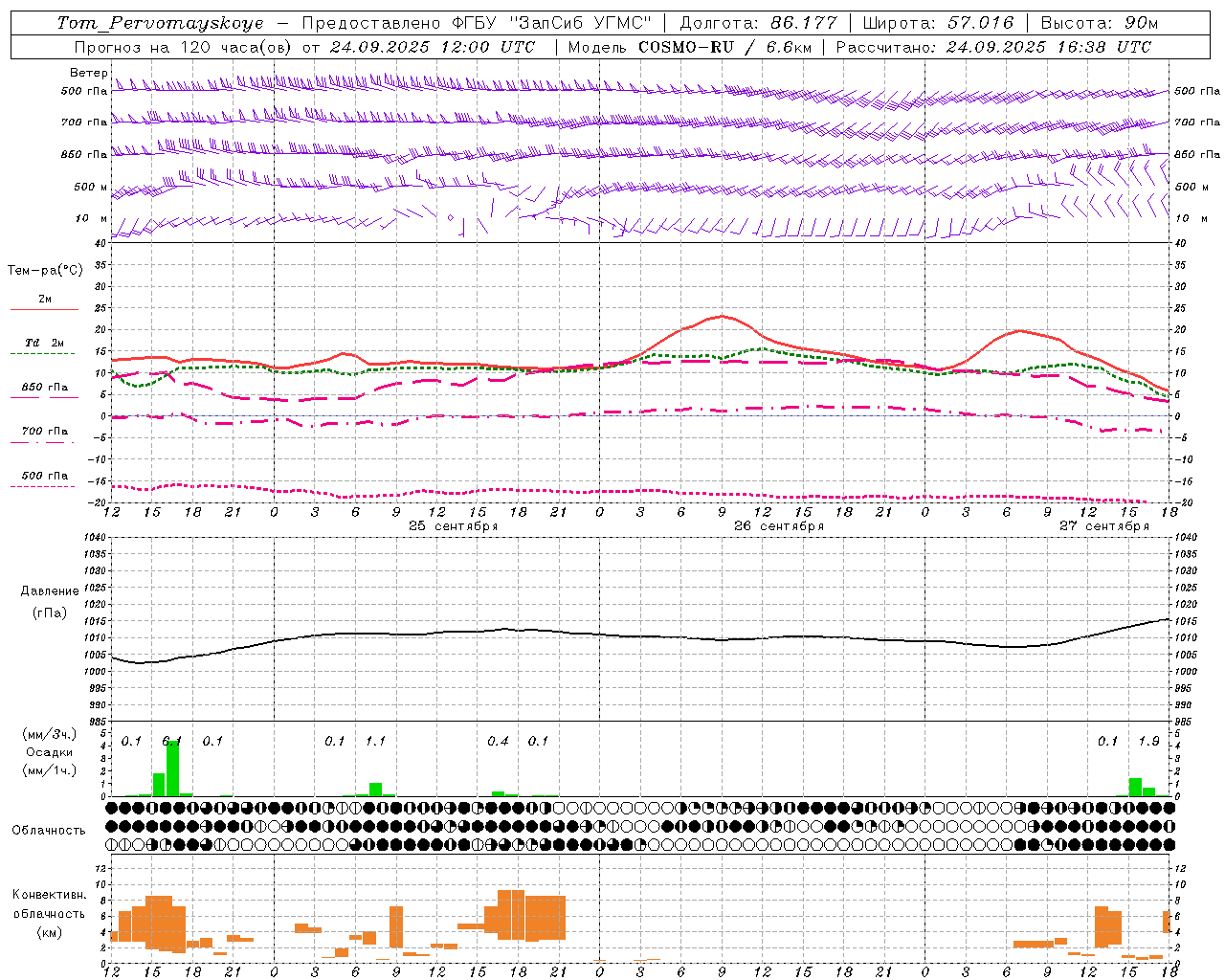Click the '700 гПа' temperature legend entry with dash-dot line
This screenshot has width=1225, height=980.
tap(45, 432)
